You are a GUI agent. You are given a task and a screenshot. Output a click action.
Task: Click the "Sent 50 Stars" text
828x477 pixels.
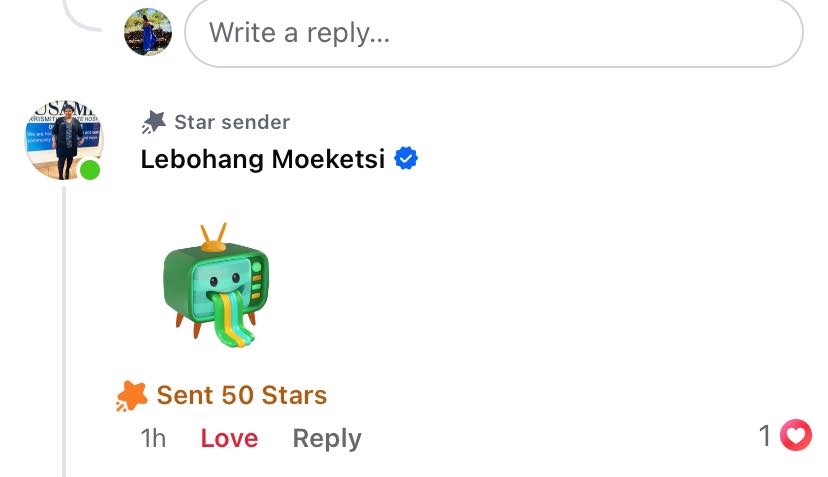pyautogui.click(x=242, y=395)
